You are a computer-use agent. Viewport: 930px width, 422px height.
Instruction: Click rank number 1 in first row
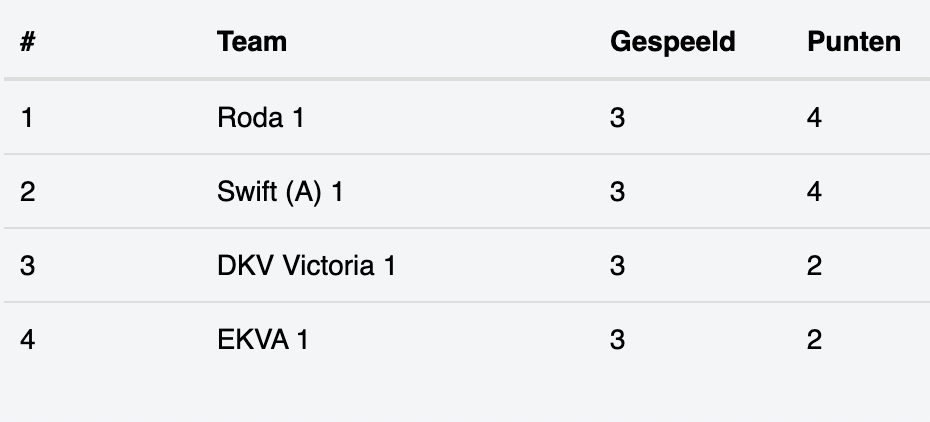27,117
